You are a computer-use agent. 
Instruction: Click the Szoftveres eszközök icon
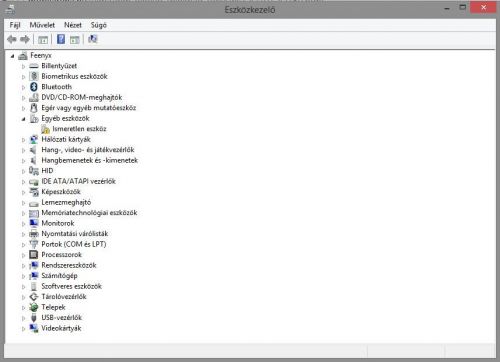tap(34, 286)
